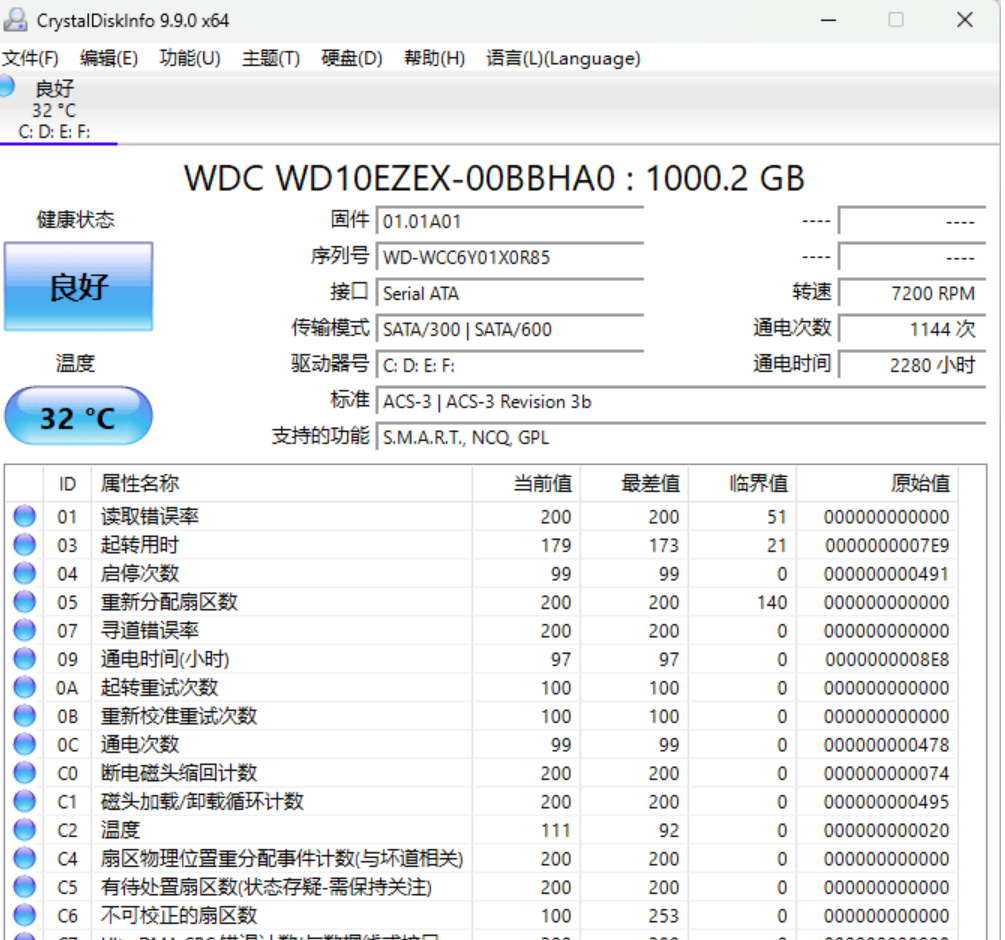Click the 标准 field ACS-3 Revision 3b
The image size is (1005, 940).
tap(681, 402)
